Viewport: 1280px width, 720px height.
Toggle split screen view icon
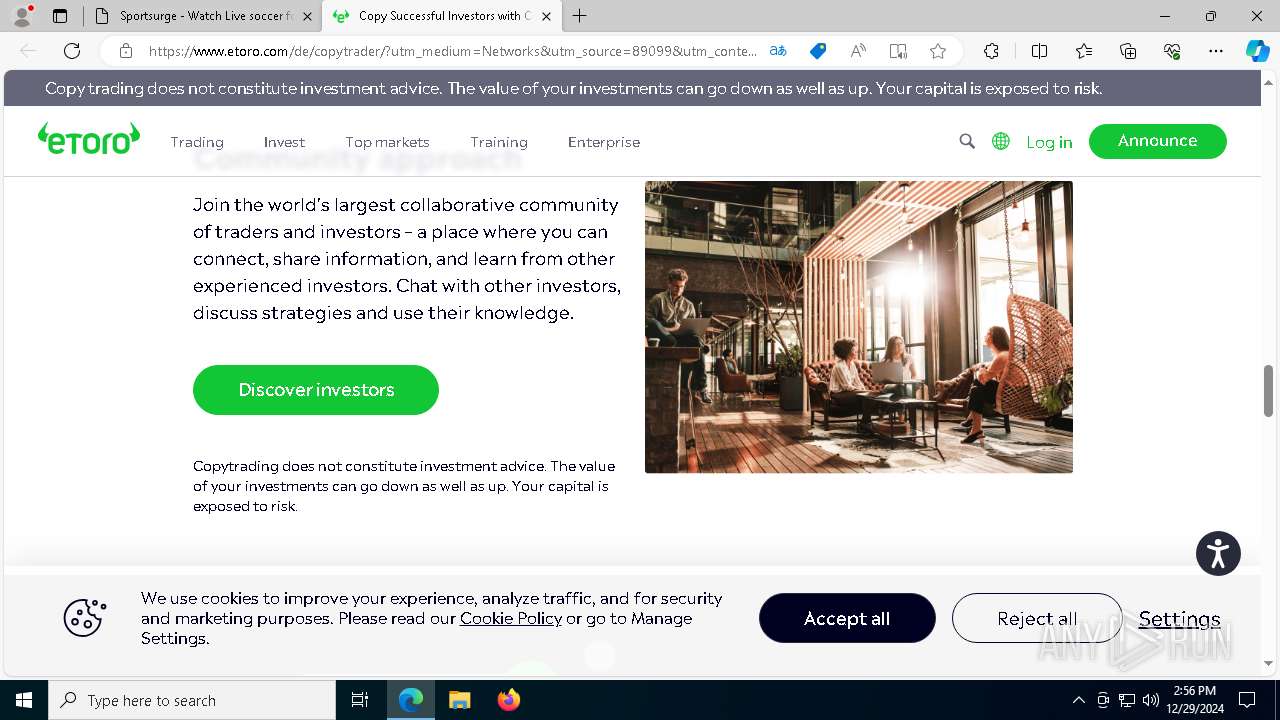1039,51
